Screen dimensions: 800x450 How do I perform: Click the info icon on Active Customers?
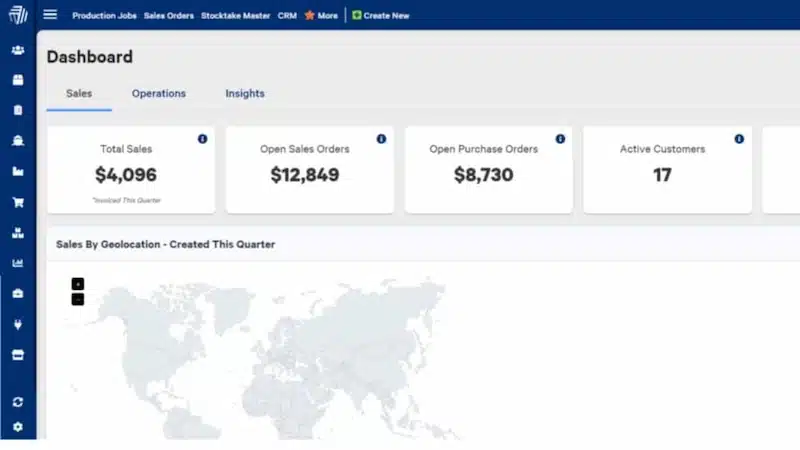(739, 139)
